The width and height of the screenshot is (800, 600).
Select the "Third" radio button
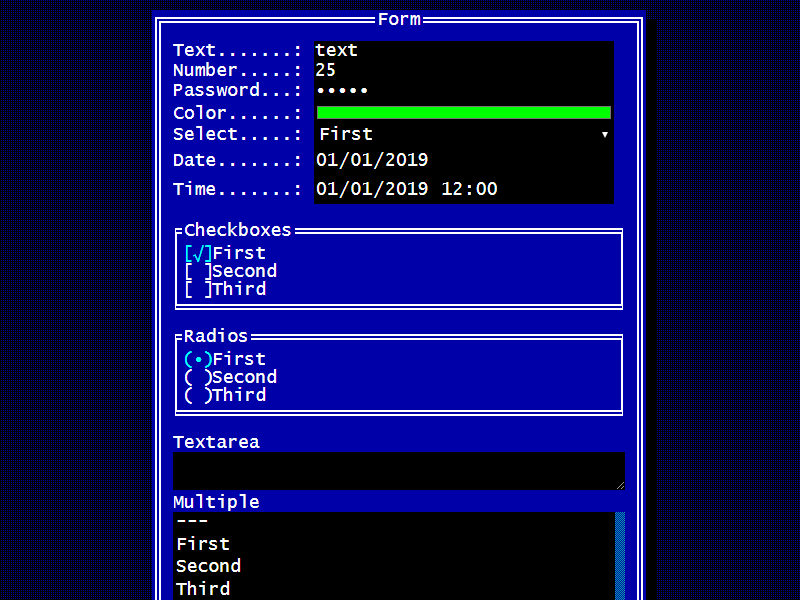(198, 394)
